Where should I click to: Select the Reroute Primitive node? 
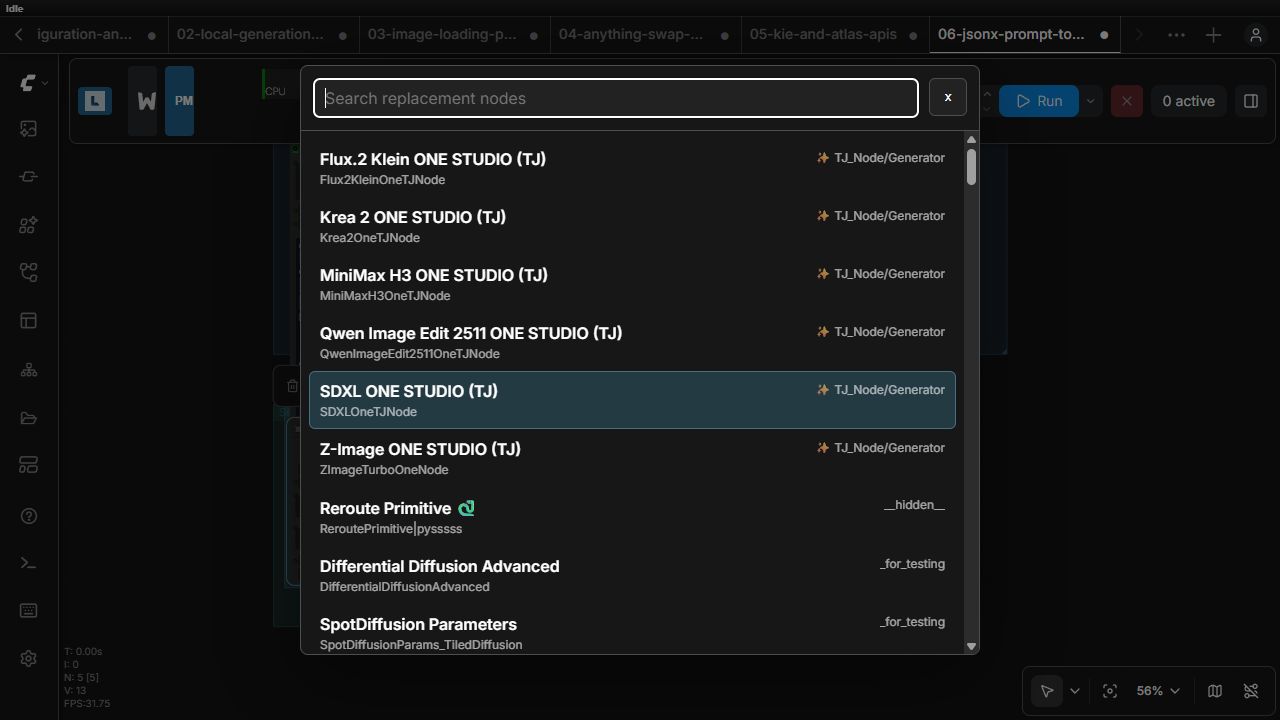pyautogui.click(x=632, y=516)
